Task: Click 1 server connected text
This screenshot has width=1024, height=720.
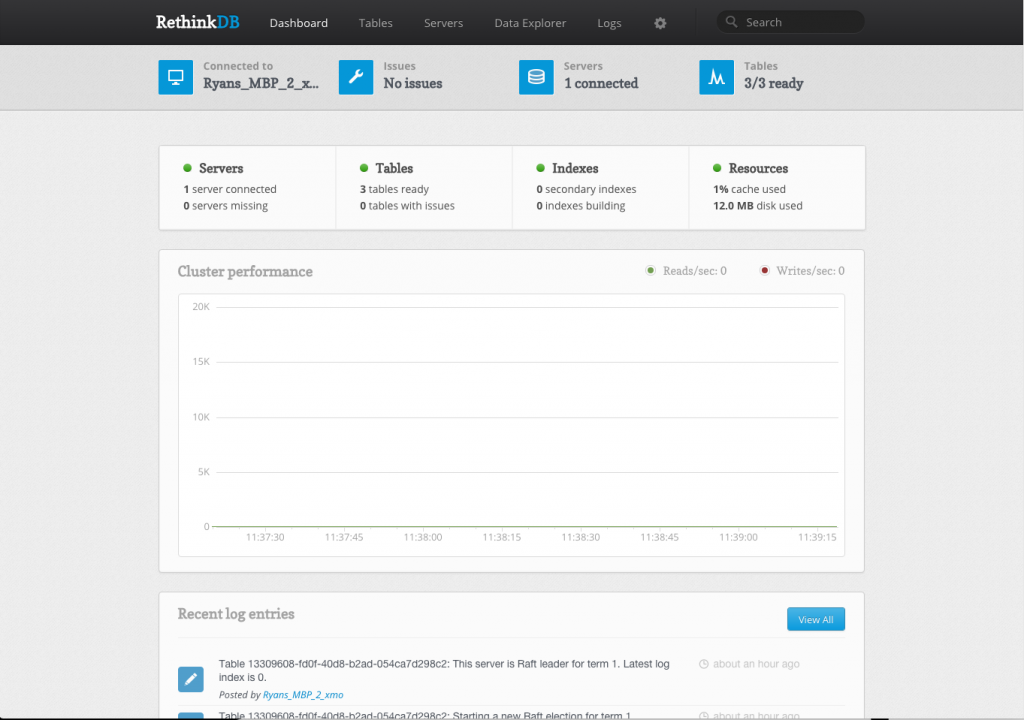Action: 230,189
